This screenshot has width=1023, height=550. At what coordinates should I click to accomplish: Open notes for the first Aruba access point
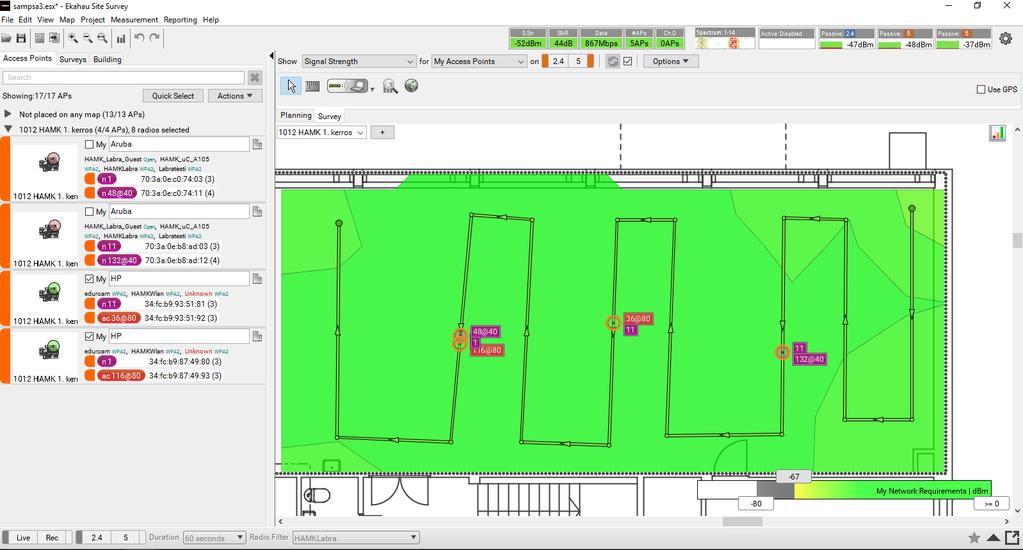[x=258, y=144]
